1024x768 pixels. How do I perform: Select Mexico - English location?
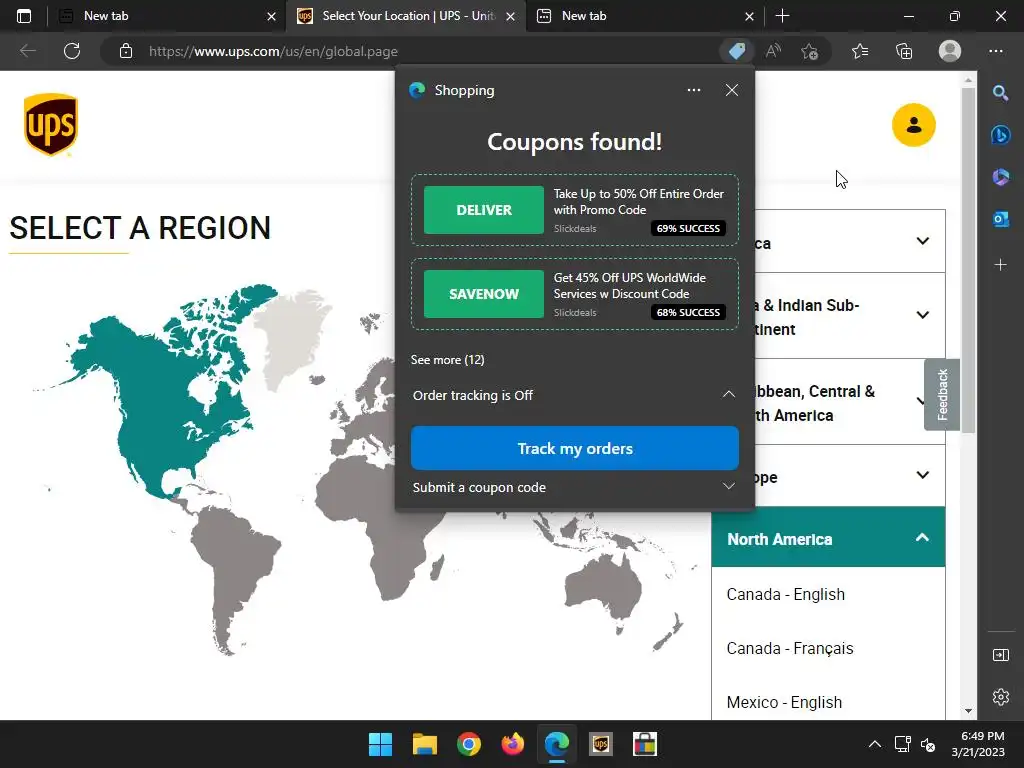point(784,702)
